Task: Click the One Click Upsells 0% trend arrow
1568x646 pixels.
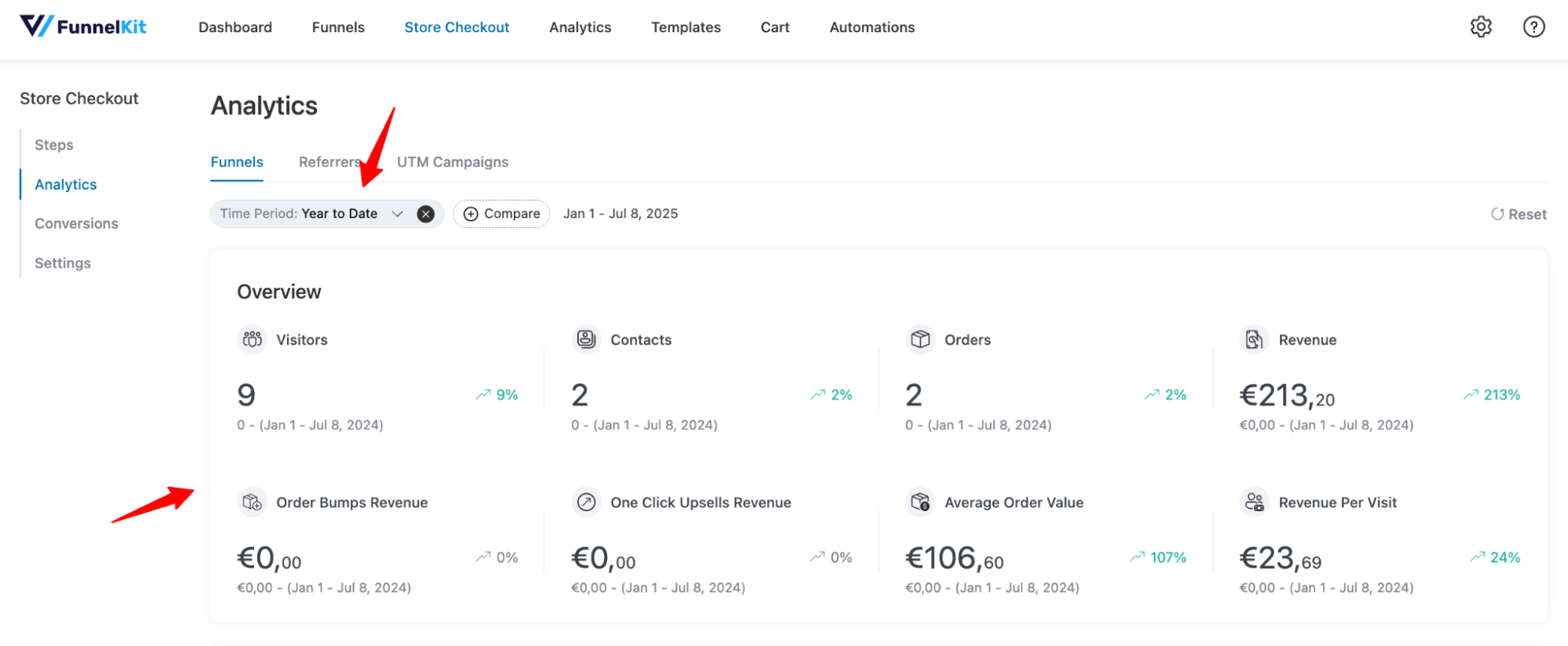Action: [817, 557]
